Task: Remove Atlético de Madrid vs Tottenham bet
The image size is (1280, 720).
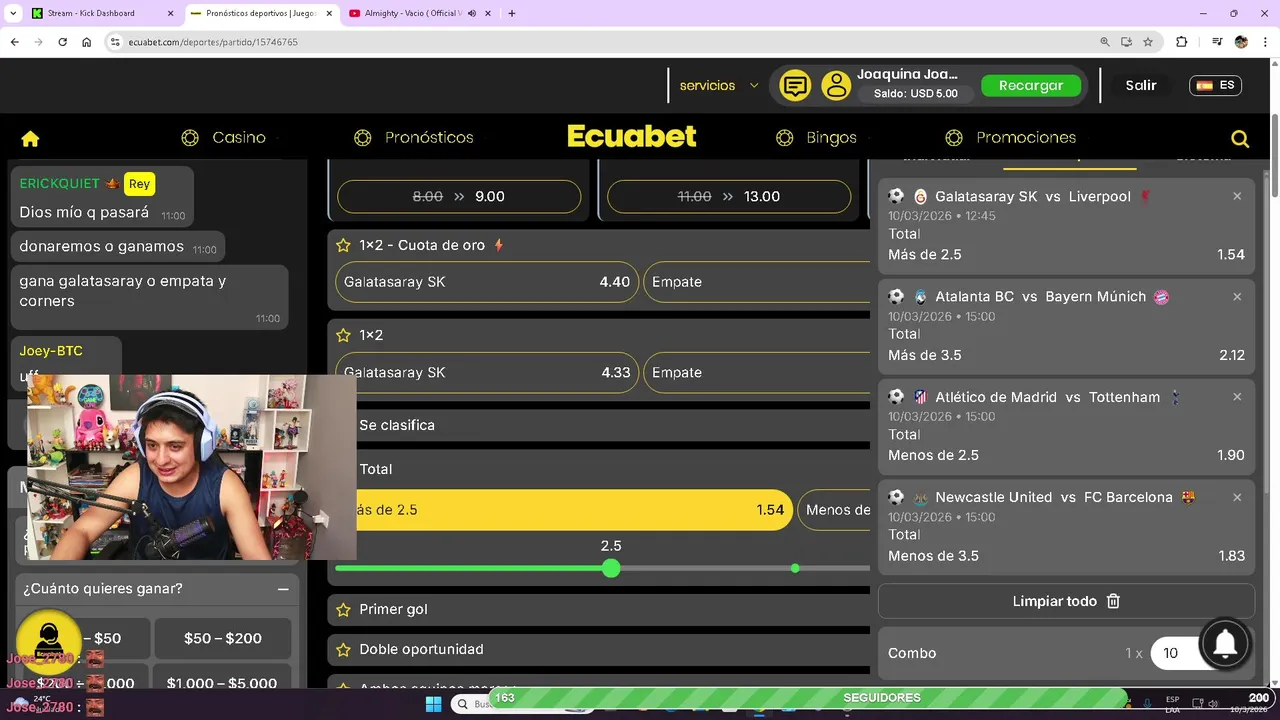Action: (x=1237, y=396)
